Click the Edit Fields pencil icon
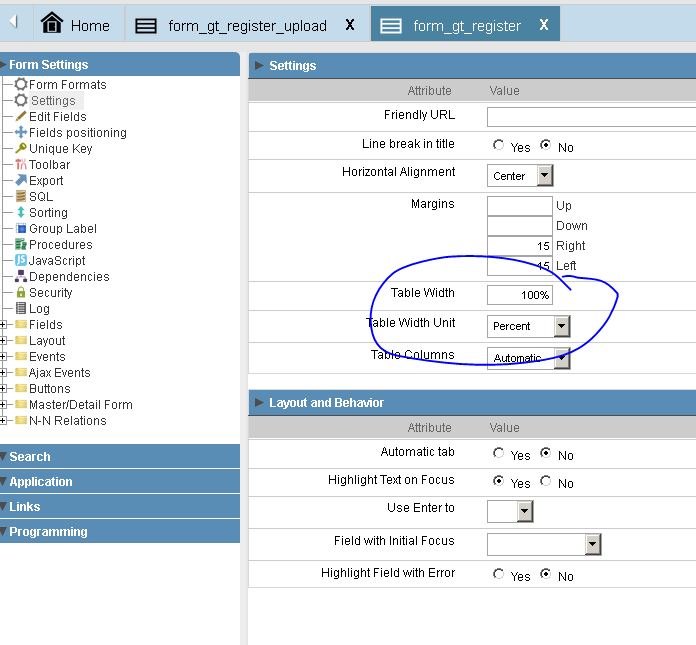This screenshot has height=645, width=696. coord(21,116)
